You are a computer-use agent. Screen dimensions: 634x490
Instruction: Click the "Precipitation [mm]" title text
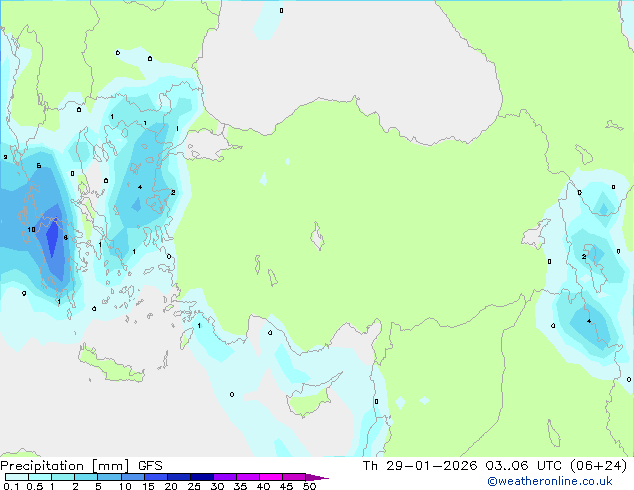[x=64, y=466]
